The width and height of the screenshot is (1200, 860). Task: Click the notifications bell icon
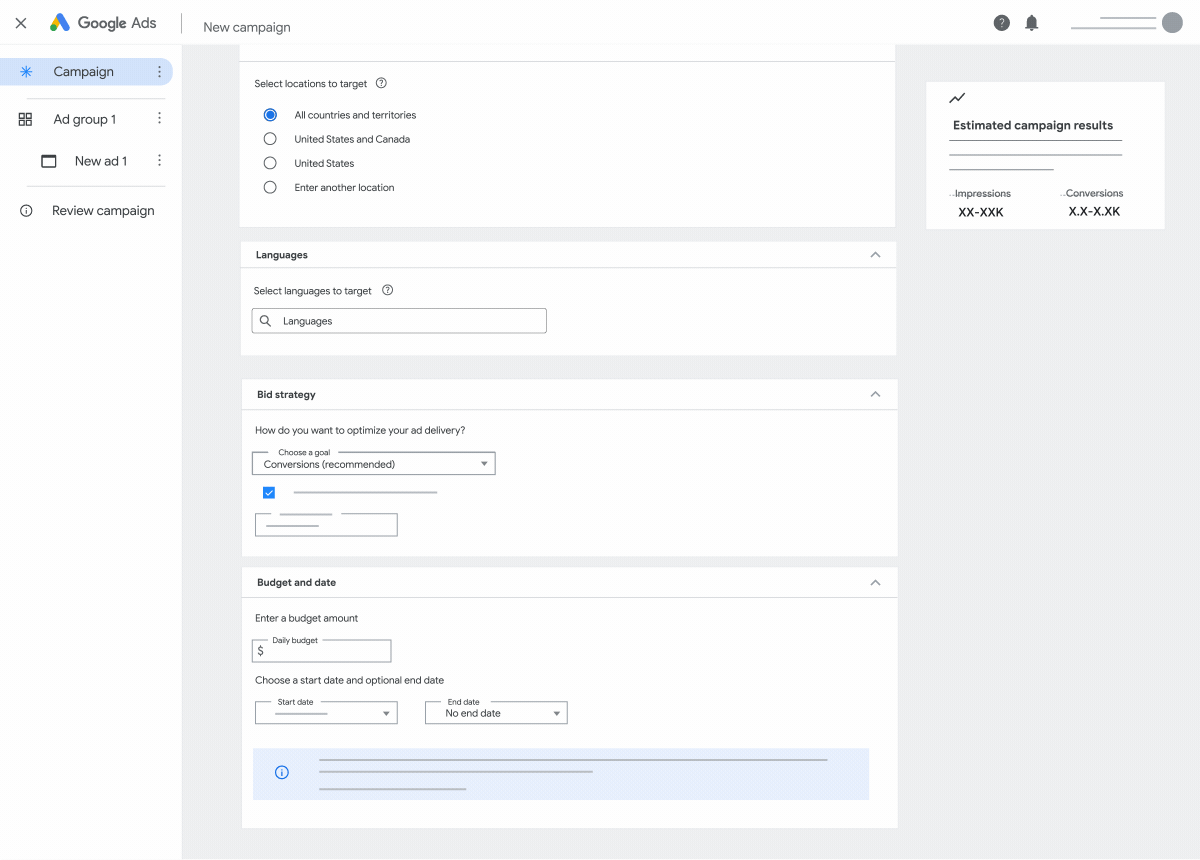[1032, 22]
